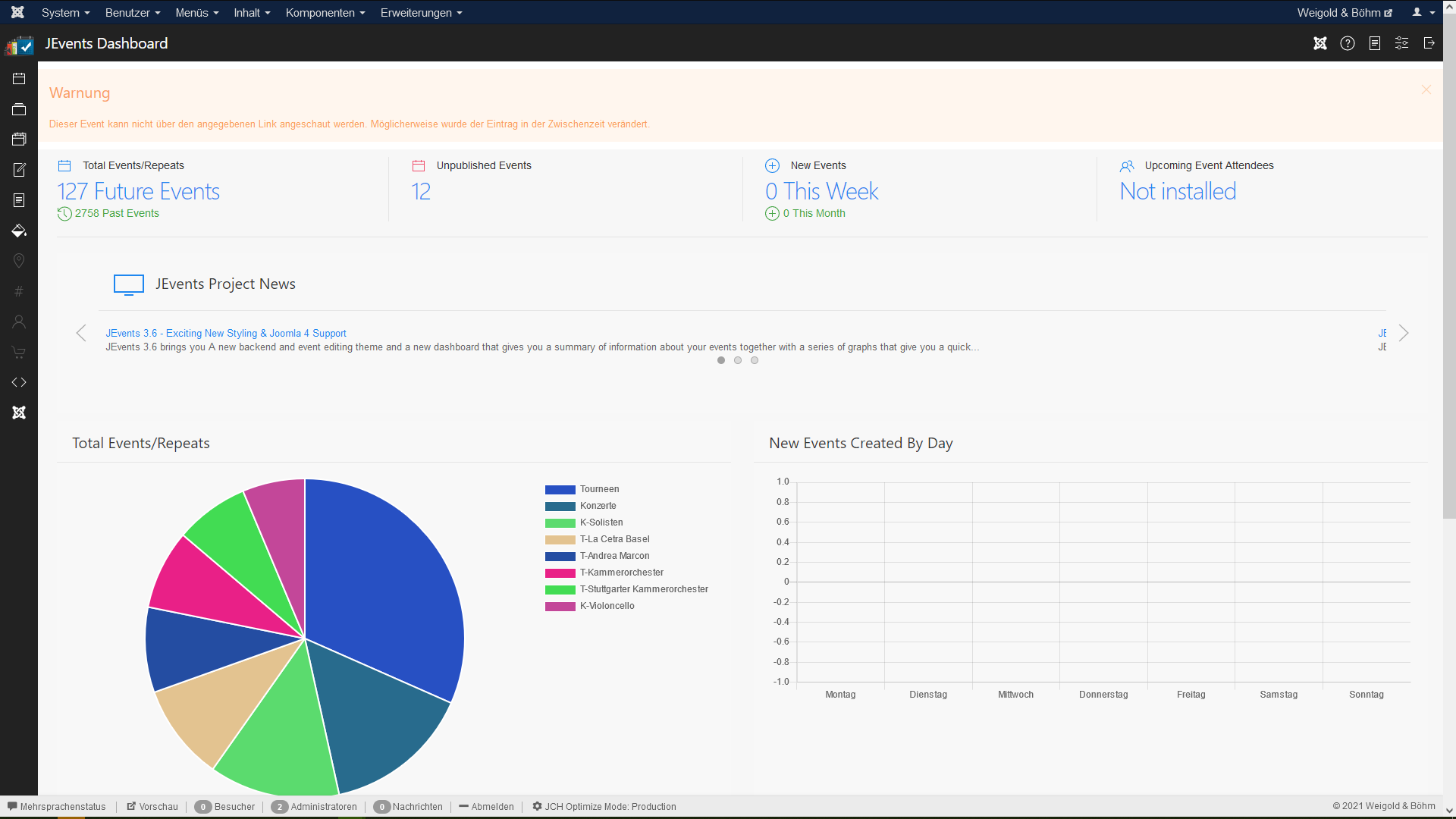
Task: Open the Menüs menu
Action: pos(196,13)
